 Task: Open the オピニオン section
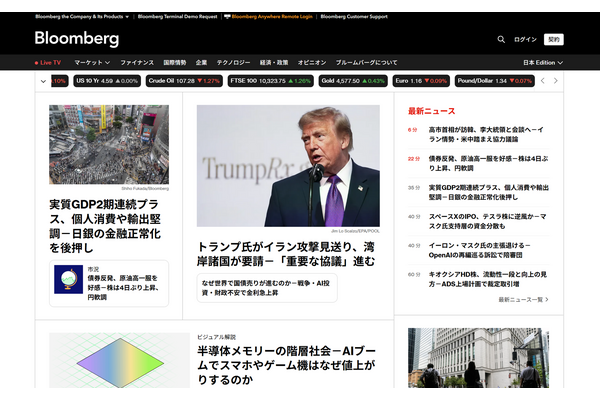312,62
